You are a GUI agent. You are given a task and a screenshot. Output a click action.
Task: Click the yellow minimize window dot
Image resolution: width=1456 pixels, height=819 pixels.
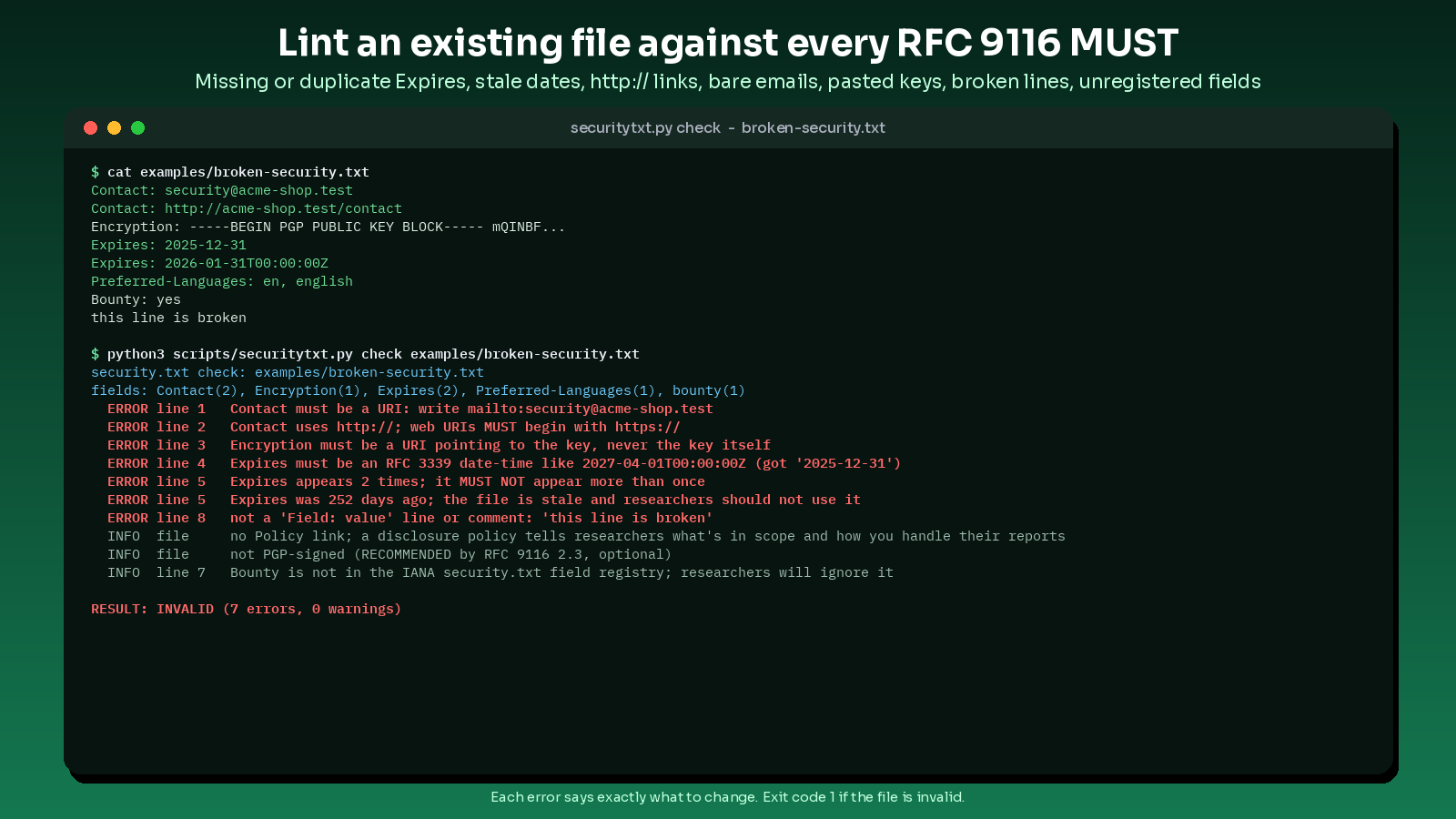[x=114, y=127]
